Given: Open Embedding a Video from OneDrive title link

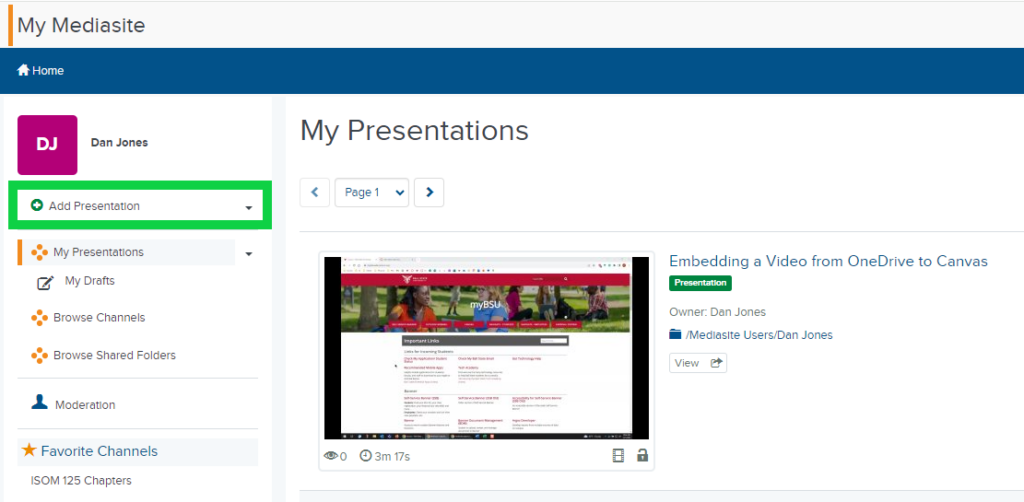Looking at the screenshot, I should (828, 261).
